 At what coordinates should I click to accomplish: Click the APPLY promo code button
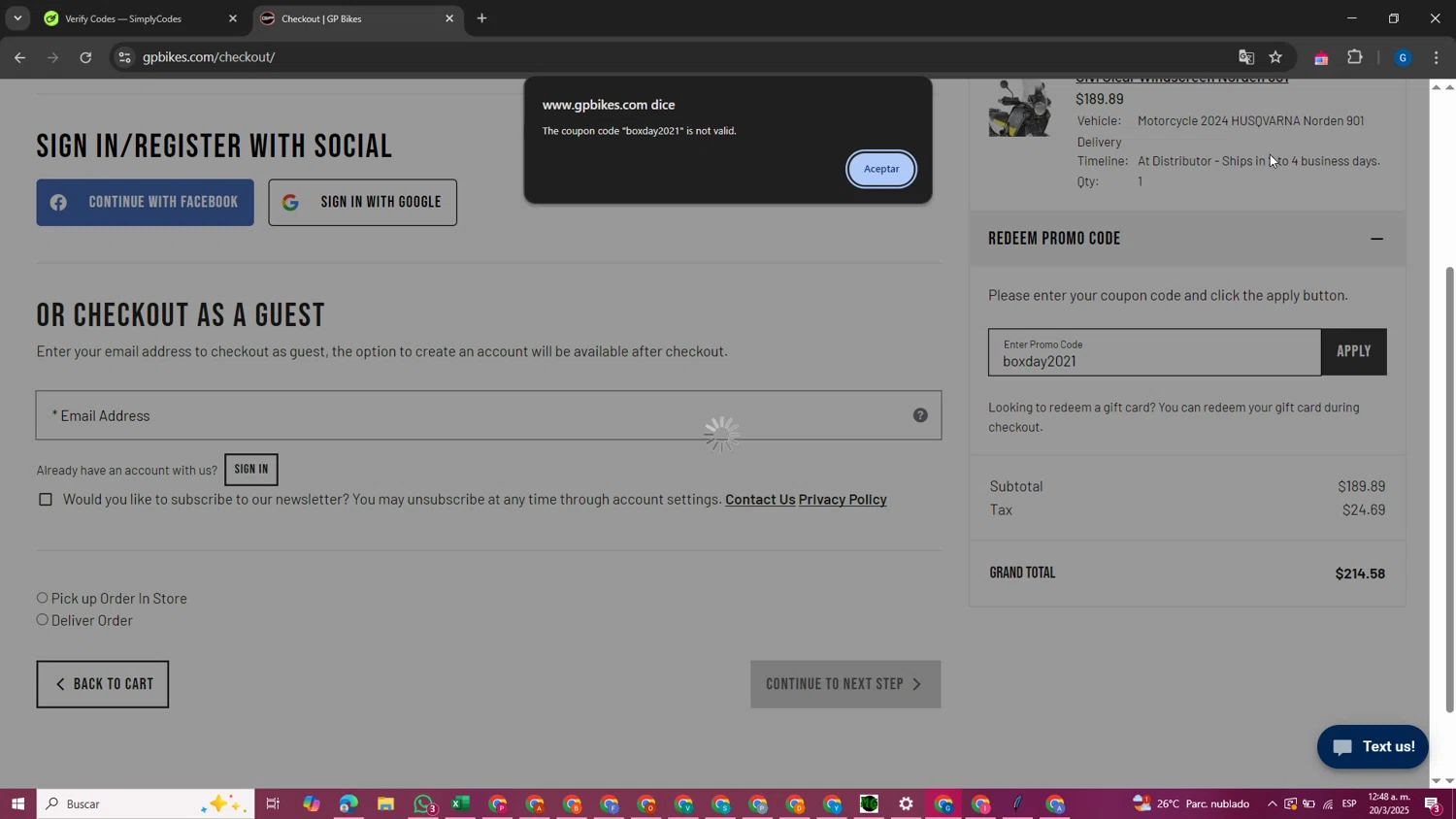pos(1353,351)
